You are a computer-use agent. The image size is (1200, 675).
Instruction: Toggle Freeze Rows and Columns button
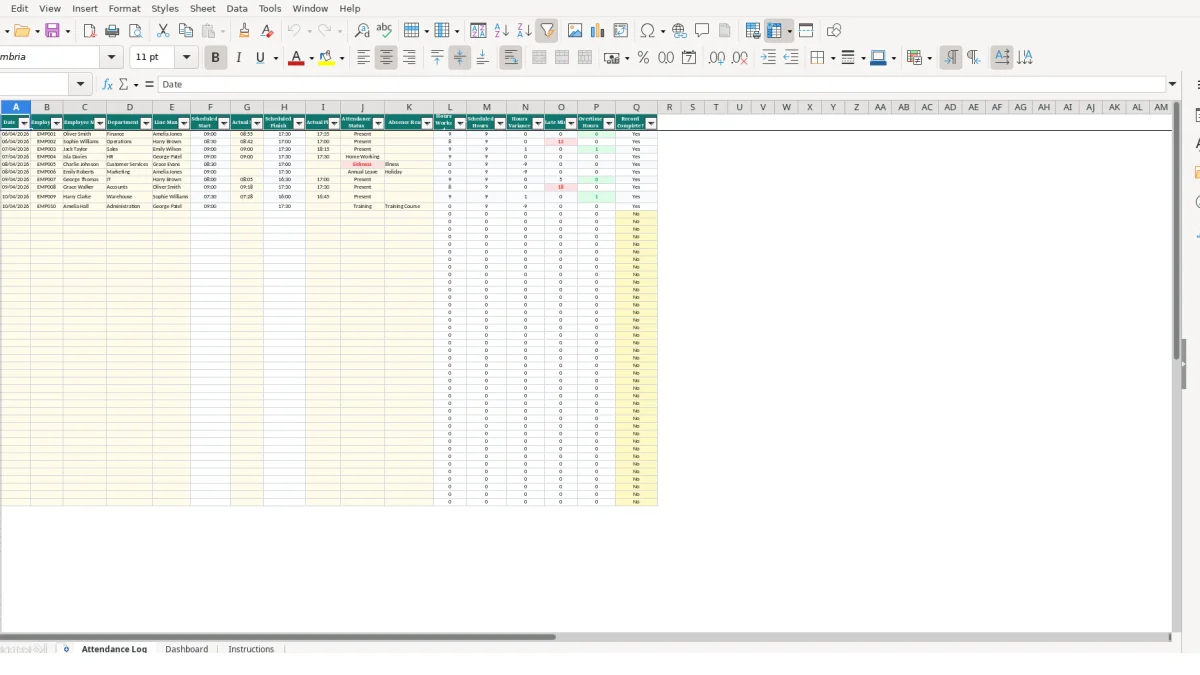pos(775,31)
